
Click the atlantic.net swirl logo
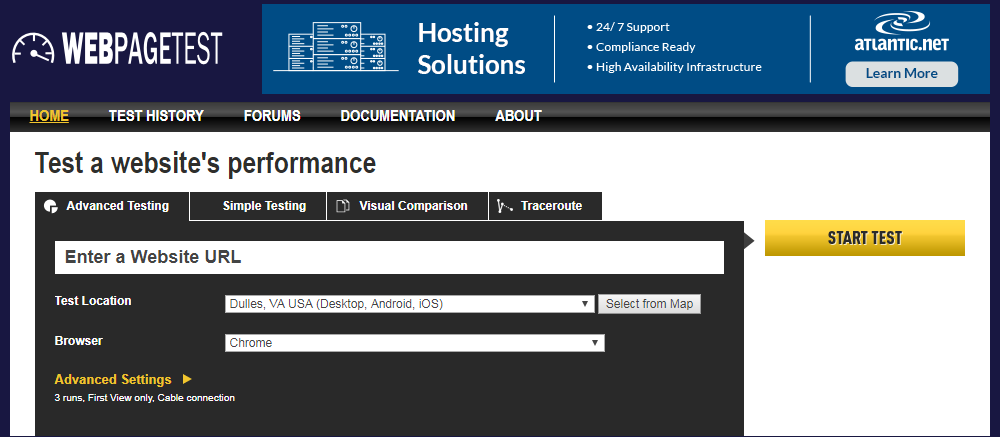click(x=901, y=24)
